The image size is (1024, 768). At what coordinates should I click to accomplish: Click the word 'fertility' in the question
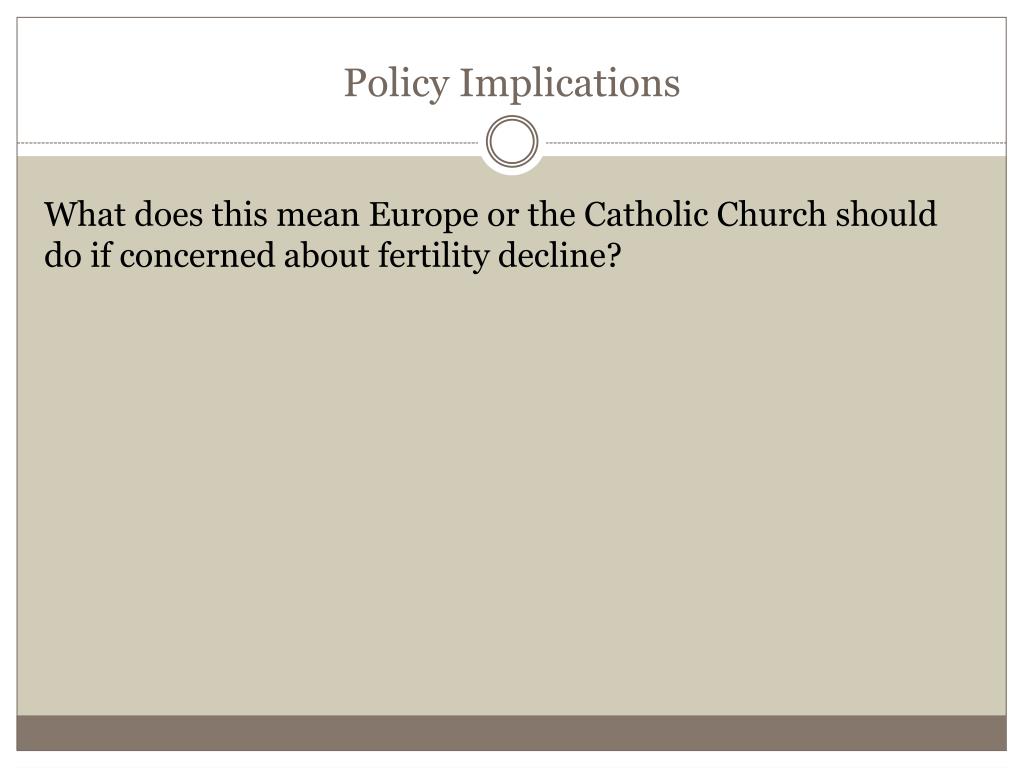pyautogui.click(x=433, y=256)
